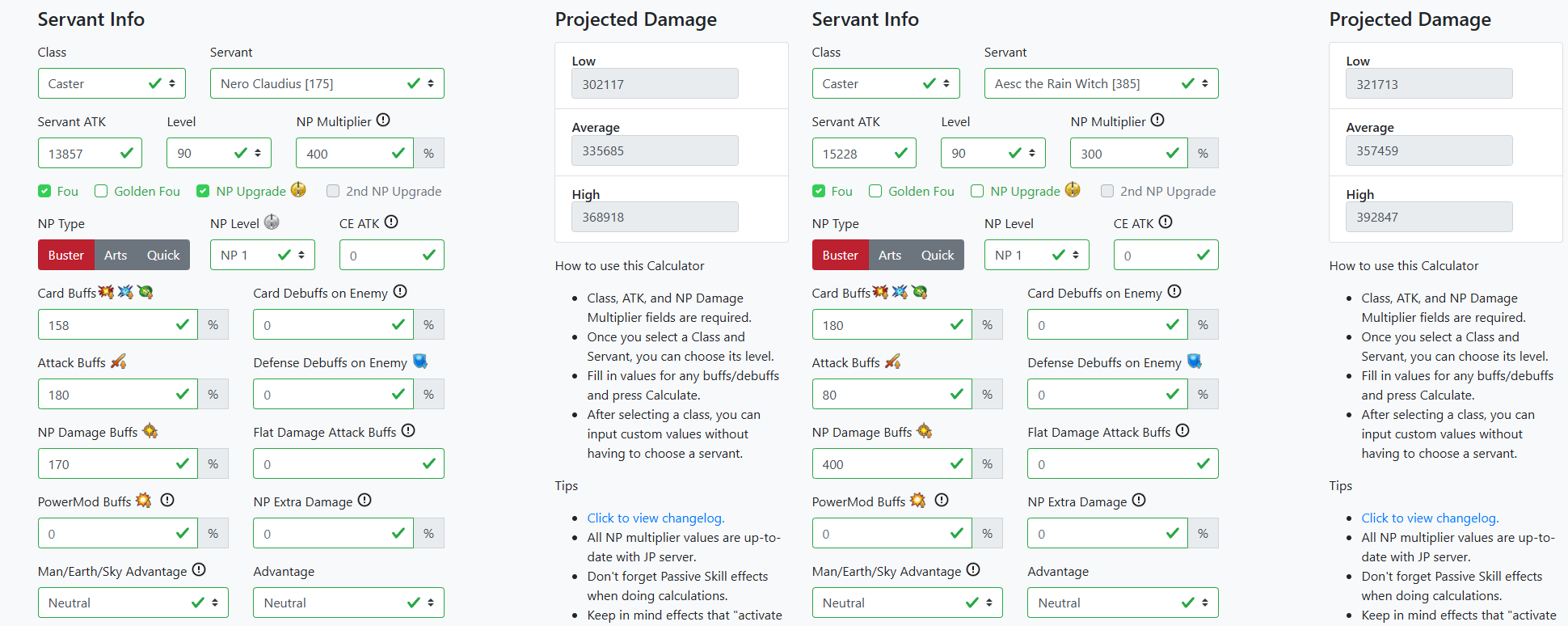Click Flat Damage Attack Buffs info icon, Aesc panel
1568x626 pixels.
(1182, 430)
